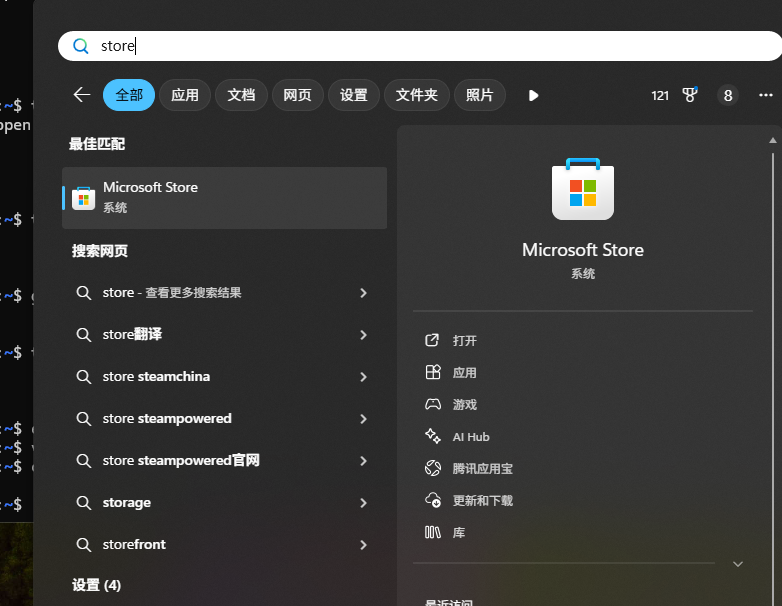Click the profile badge showing 8
The width and height of the screenshot is (782, 606).
click(728, 95)
